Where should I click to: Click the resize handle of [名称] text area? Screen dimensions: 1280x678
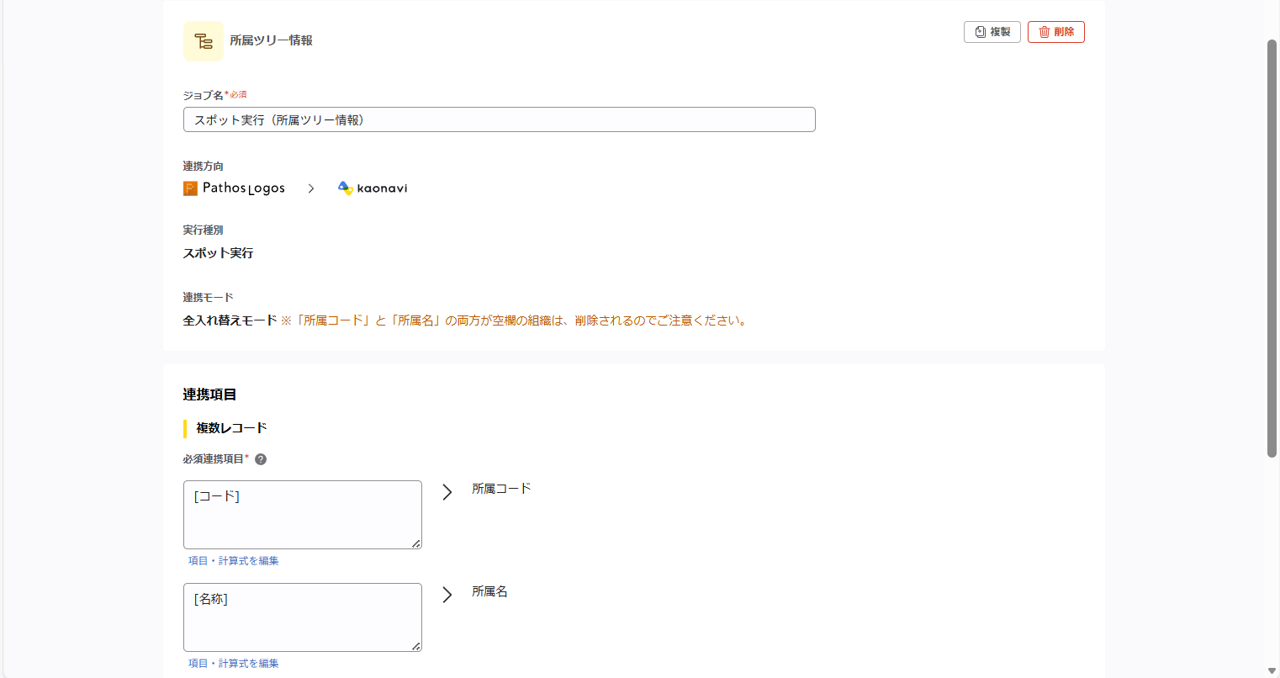pyautogui.click(x=416, y=646)
